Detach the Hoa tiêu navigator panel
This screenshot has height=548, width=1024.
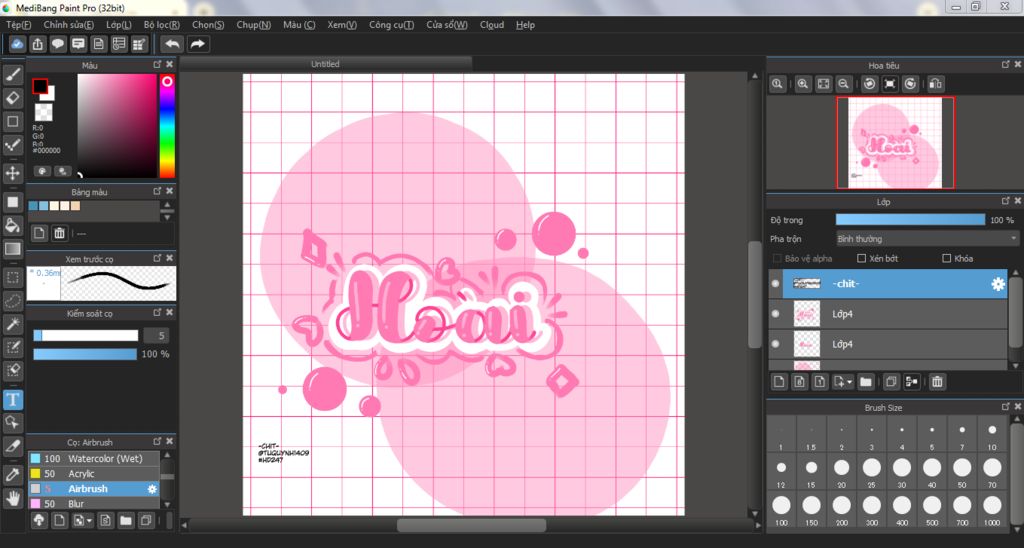1006,64
